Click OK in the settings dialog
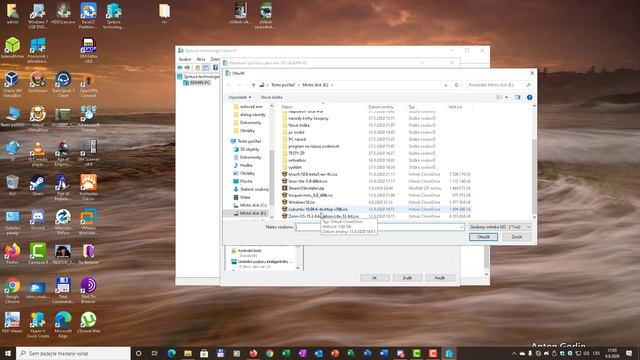The width and height of the screenshot is (640, 360). [374, 278]
